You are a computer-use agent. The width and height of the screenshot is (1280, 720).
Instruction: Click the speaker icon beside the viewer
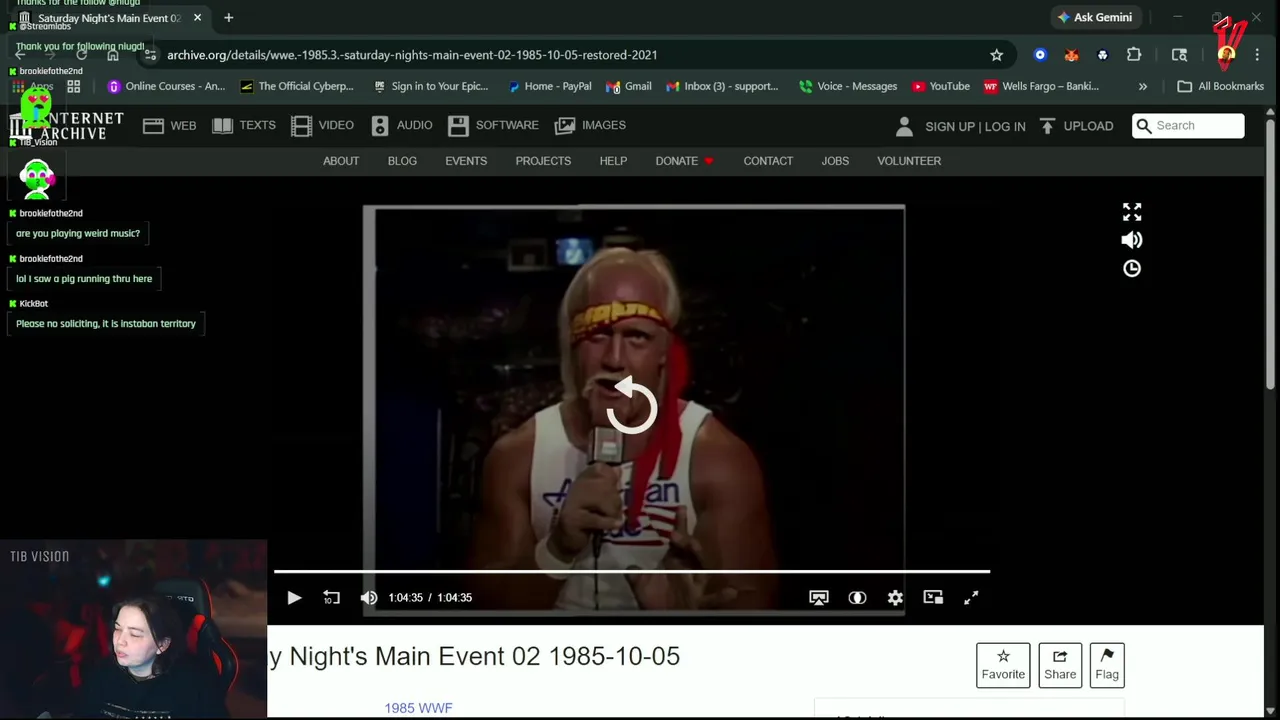[x=1132, y=240]
